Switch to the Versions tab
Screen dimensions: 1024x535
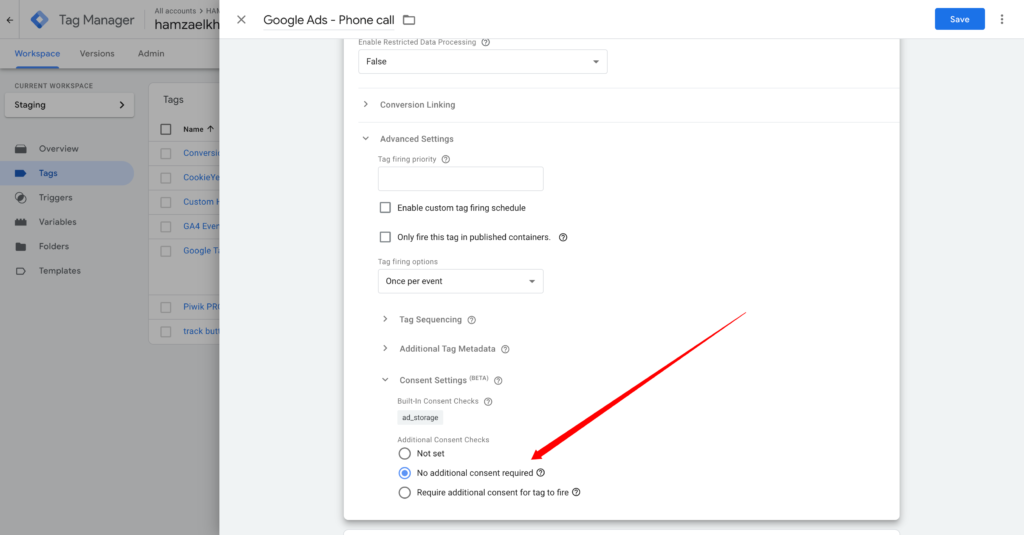(x=97, y=53)
